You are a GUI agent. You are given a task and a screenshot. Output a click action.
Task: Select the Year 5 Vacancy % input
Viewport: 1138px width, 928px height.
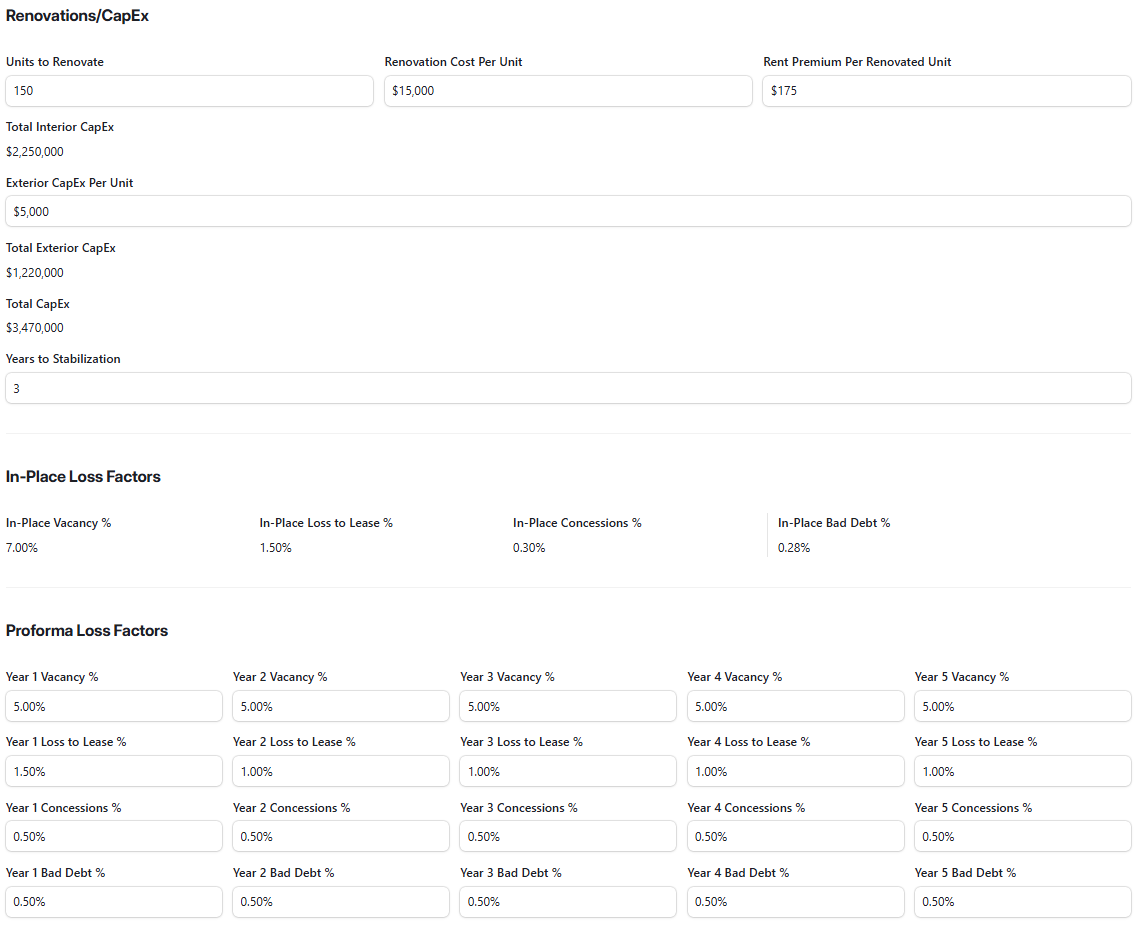click(1022, 706)
